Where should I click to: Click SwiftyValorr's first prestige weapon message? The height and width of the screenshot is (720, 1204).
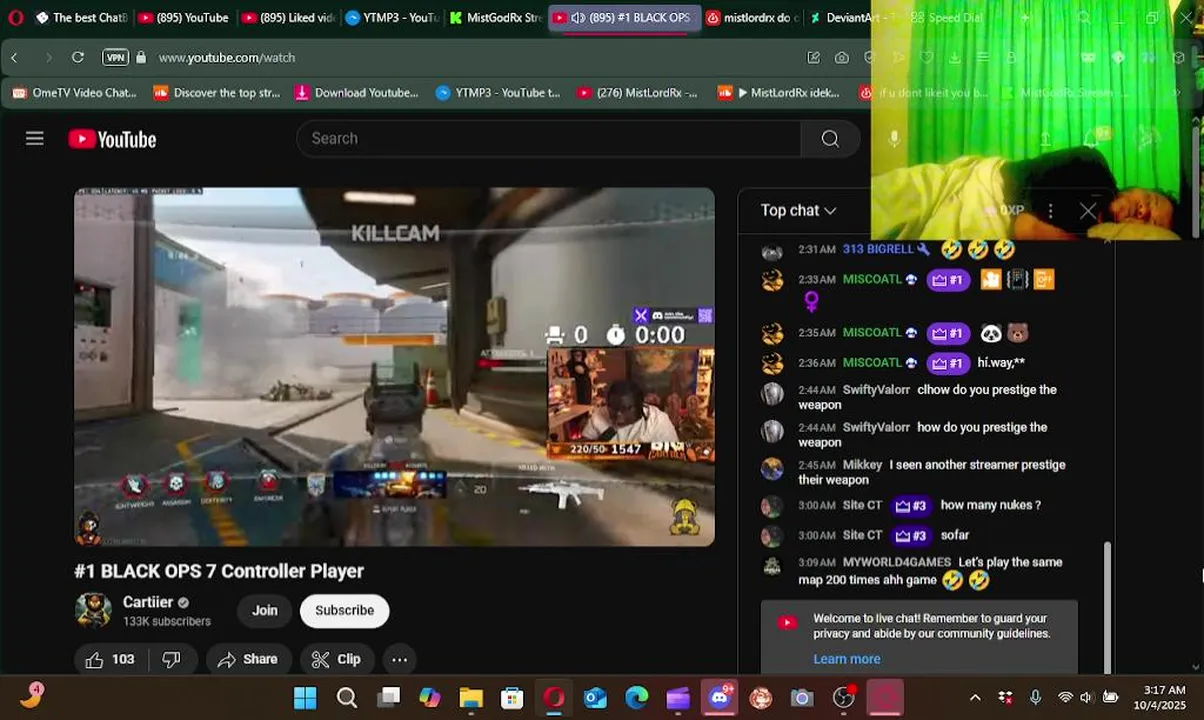click(x=927, y=397)
